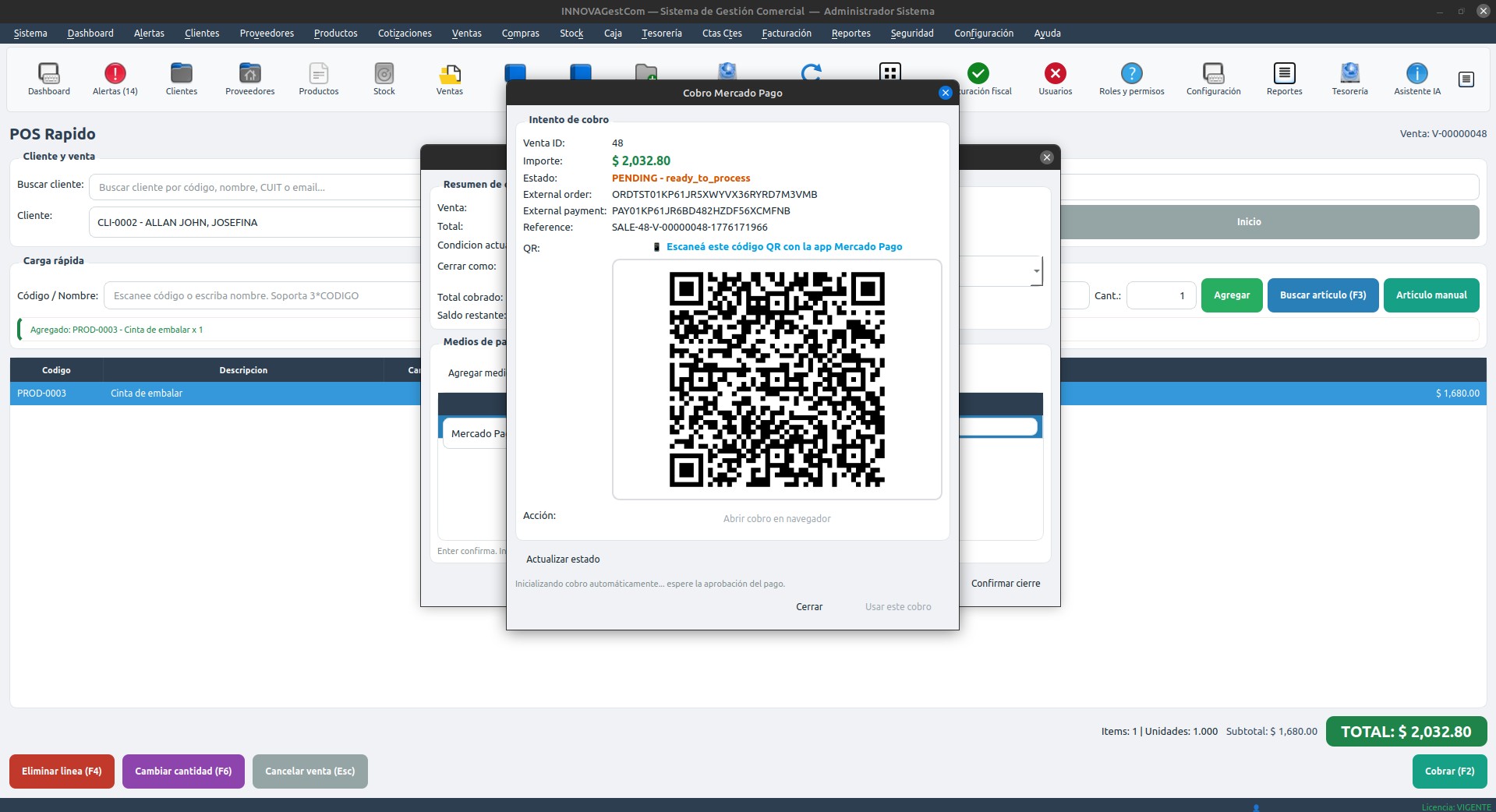
Task: Click the Cant. quantity field
Action: click(x=1160, y=296)
